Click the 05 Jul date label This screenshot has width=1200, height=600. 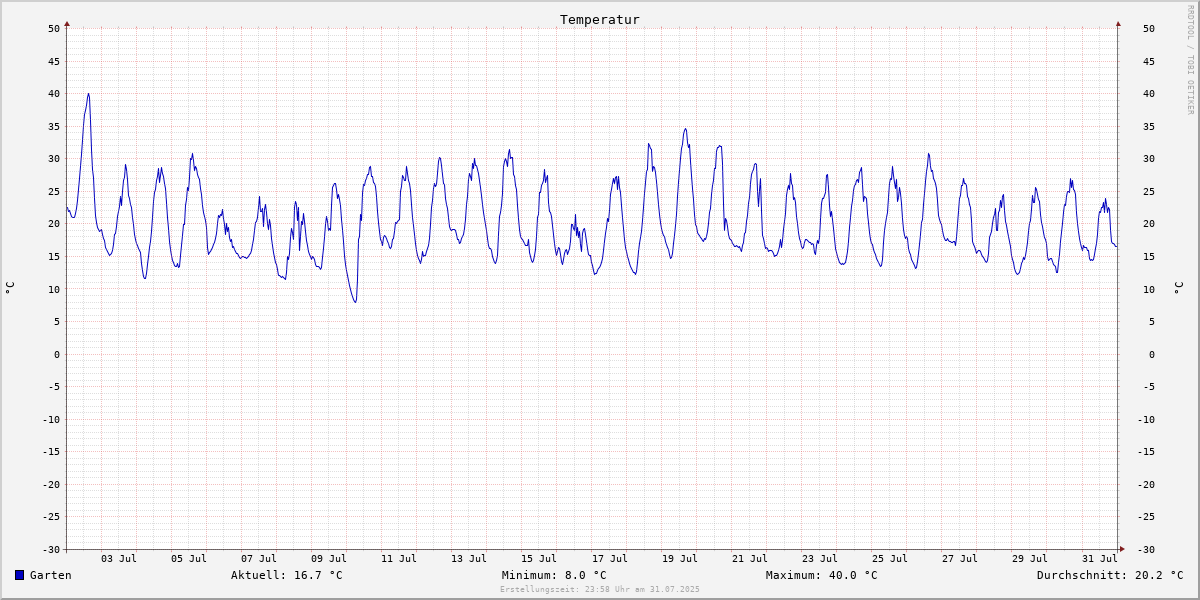click(x=189, y=559)
